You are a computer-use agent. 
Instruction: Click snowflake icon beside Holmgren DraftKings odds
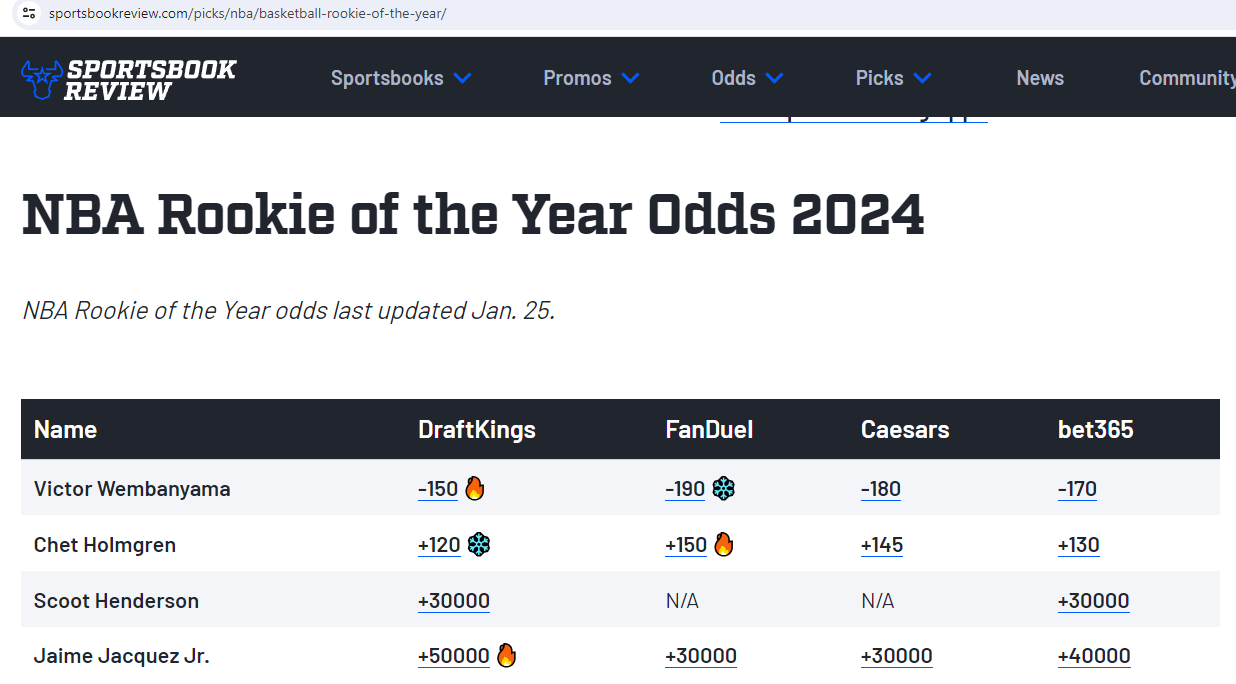[x=479, y=545]
